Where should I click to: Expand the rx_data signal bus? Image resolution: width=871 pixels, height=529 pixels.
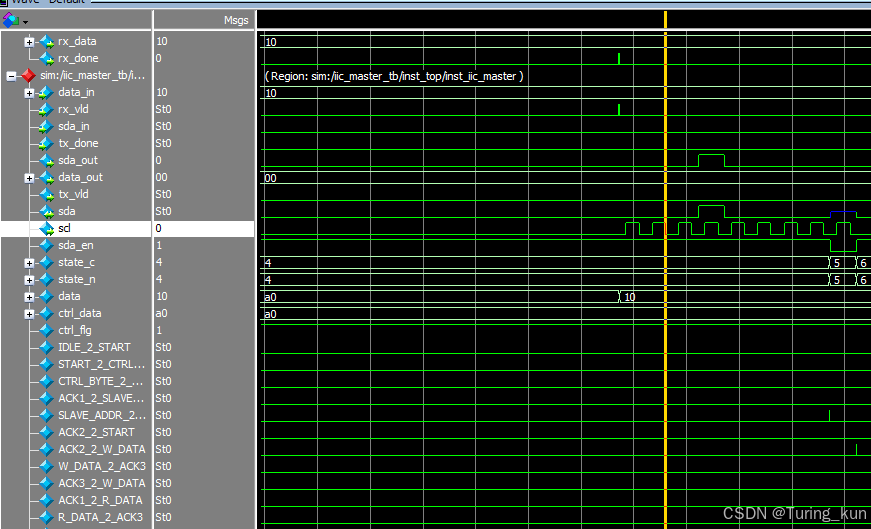pos(29,42)
